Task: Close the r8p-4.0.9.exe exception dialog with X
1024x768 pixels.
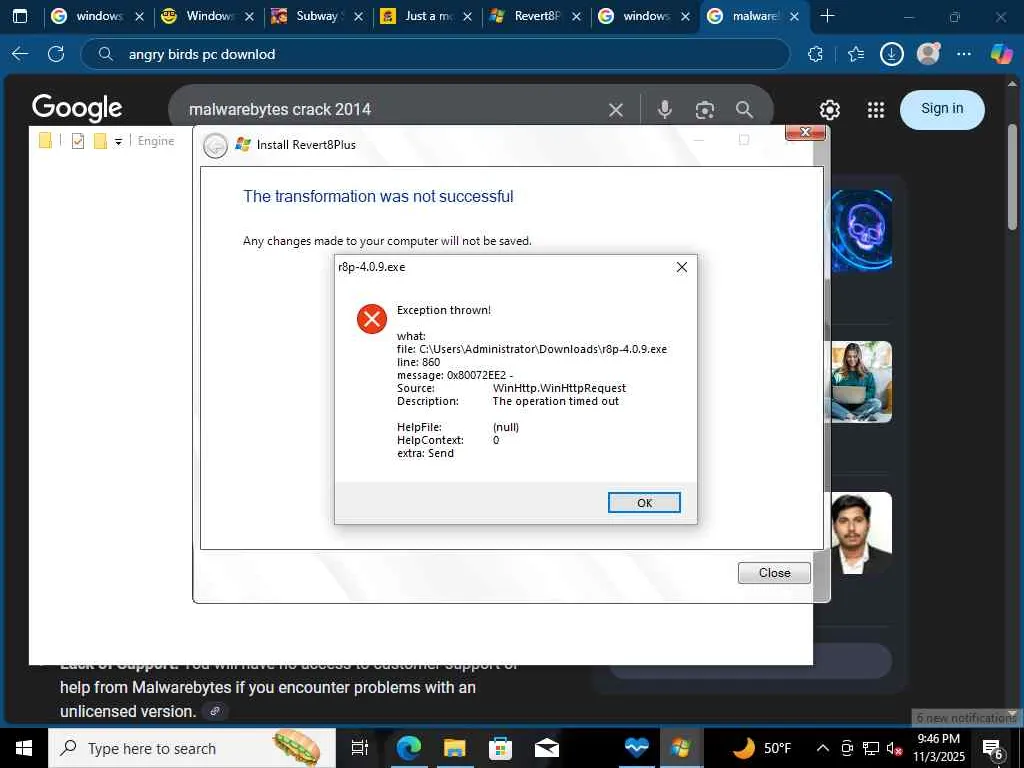Action: pyautogui.click(x=681, y=267)
